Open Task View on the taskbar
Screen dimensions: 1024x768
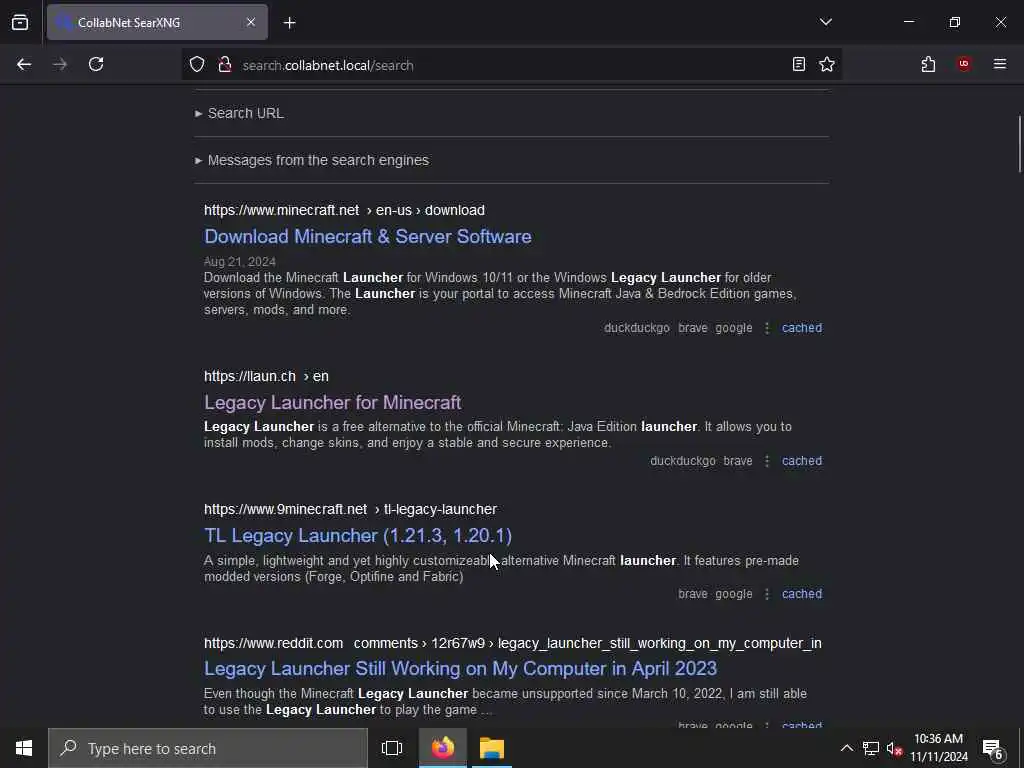click(x=392, y=748)
